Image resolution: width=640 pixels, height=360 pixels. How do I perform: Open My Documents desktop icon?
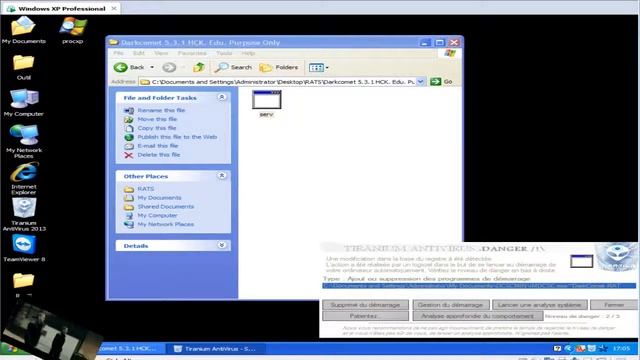[23, 30]
